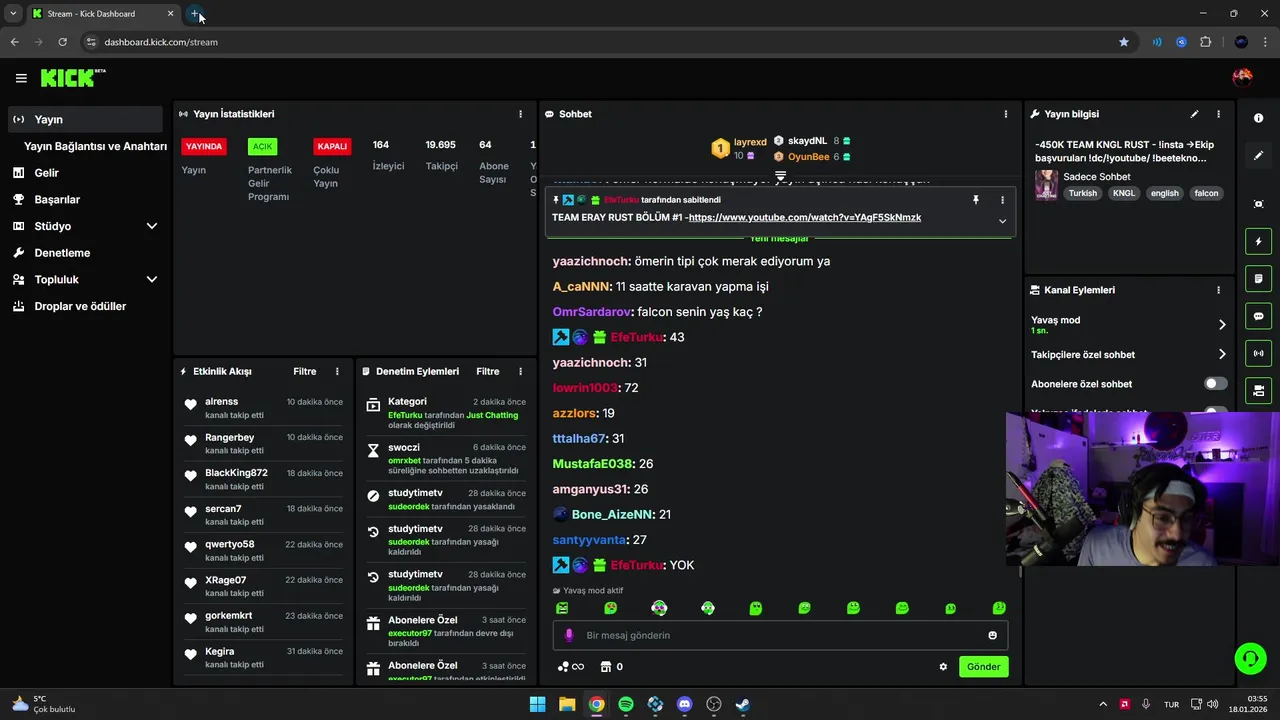The image size is (1280, 720).
Task: Open the profile avatar menu
Action: (x=1242, y=77)
